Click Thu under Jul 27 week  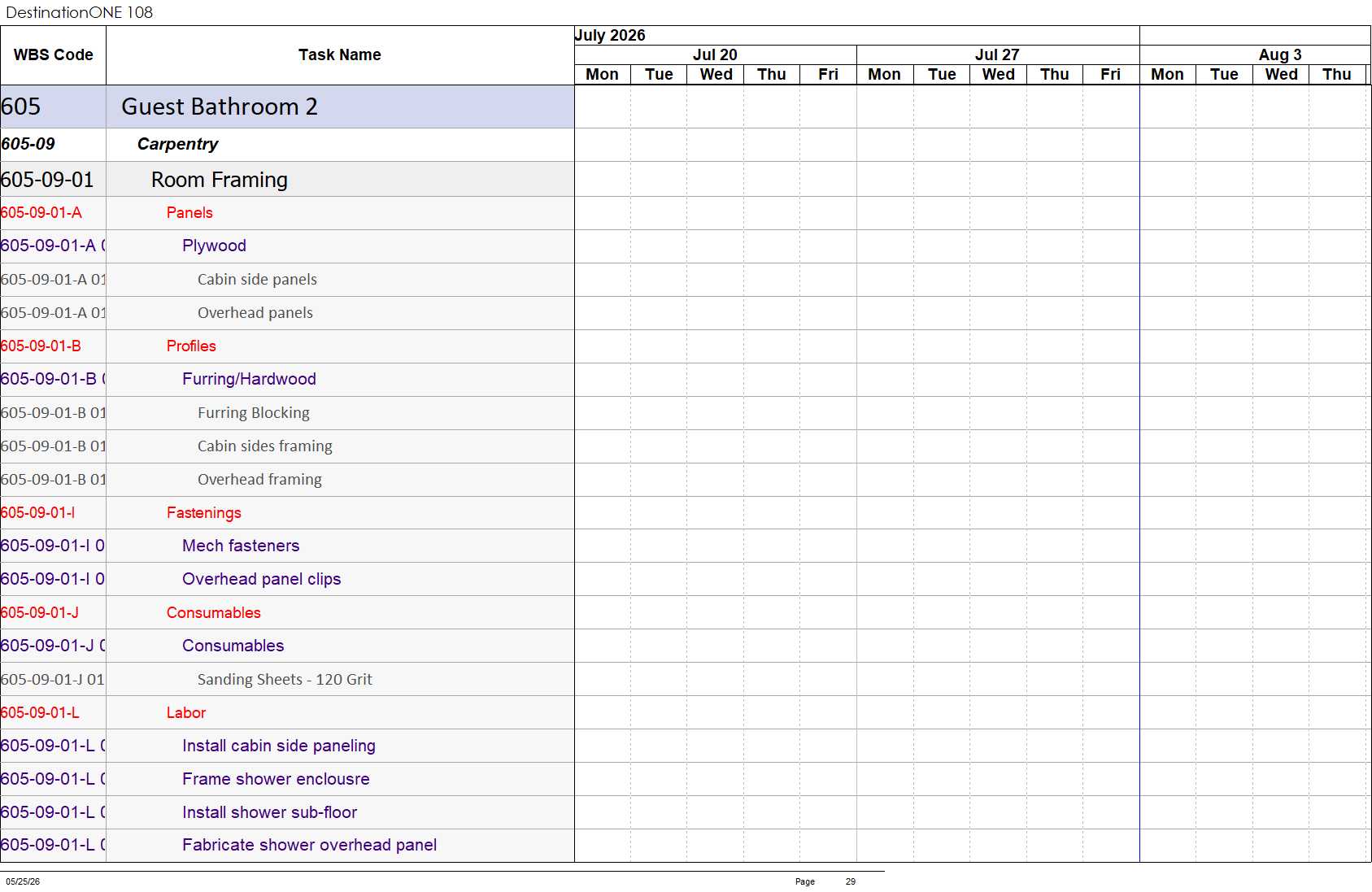(1055, 74)
